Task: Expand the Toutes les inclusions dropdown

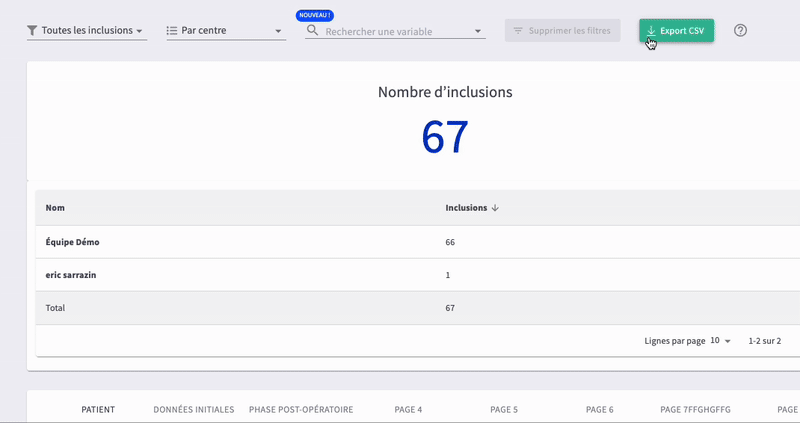Action: tap(139, 31)
